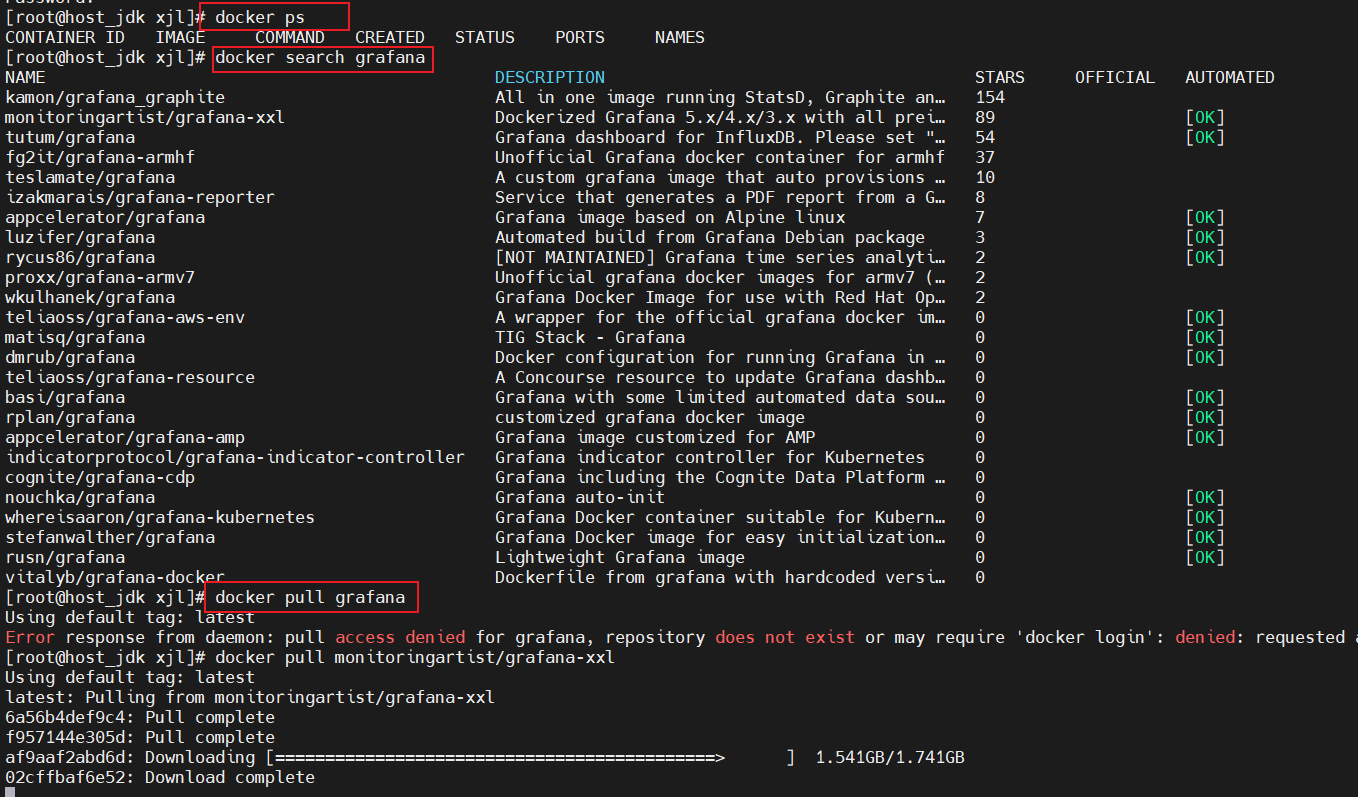Select indicatorprotocol/grafana-indicator-controller image name
This screenshot has height=797, width=1358.
tap(235, 457)
